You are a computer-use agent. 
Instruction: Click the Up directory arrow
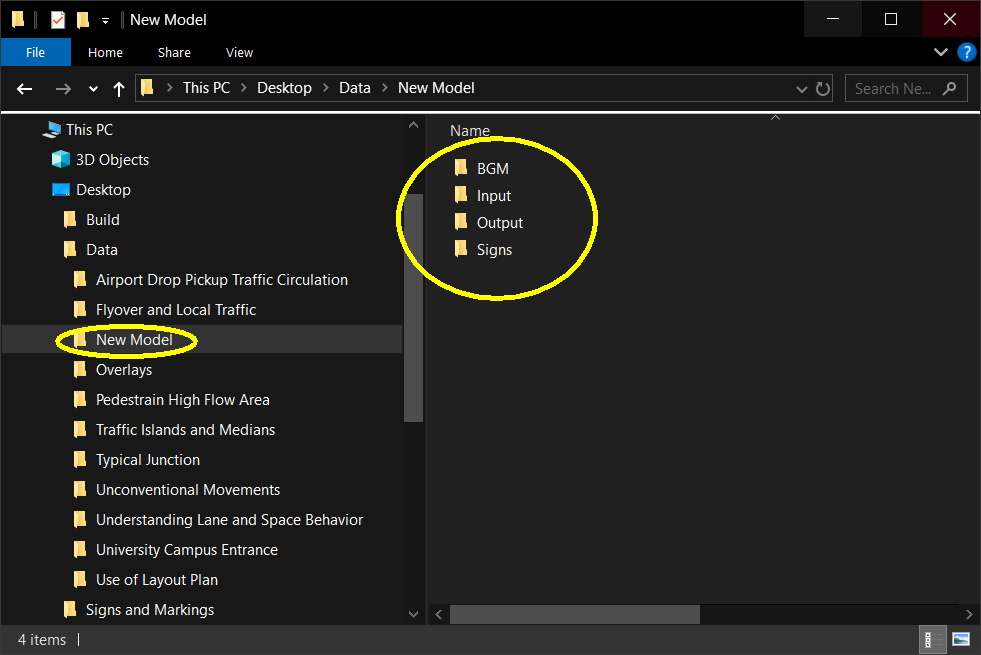click(119, 89)
